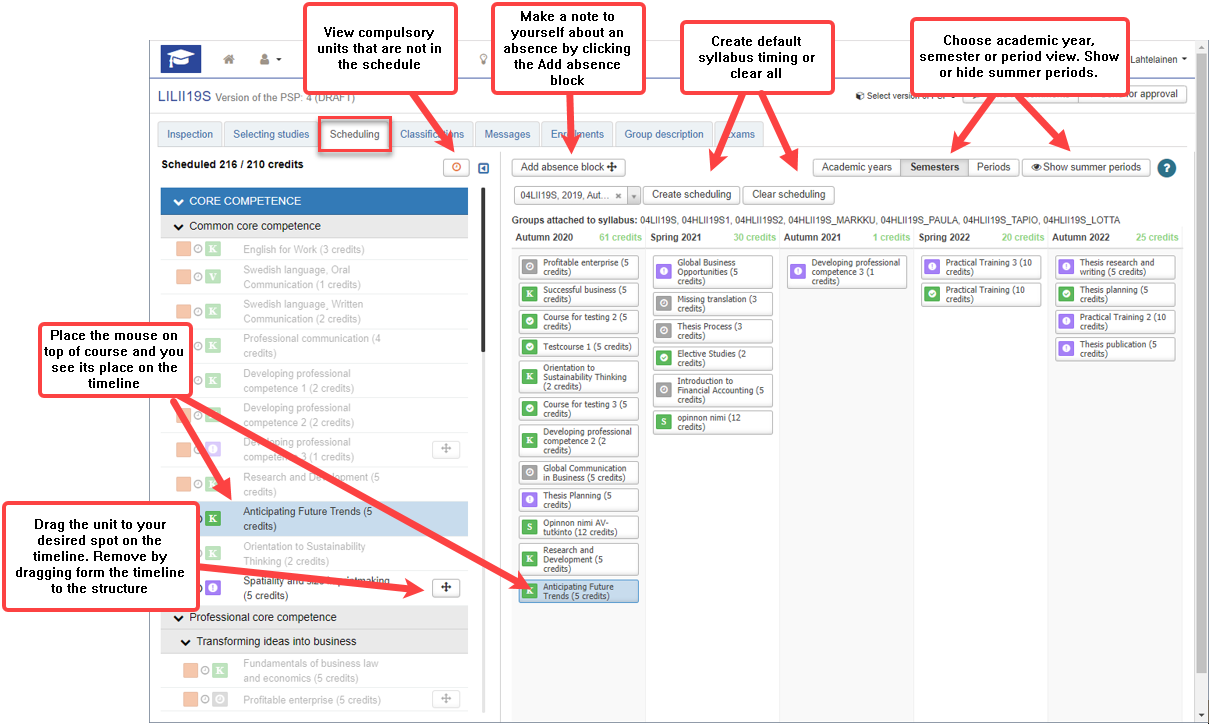Click orange swatch beside English for Work

(x=183, y=249)
